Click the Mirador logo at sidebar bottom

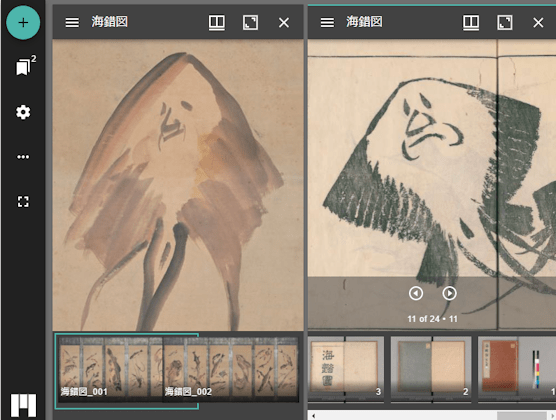pos(23,405)
